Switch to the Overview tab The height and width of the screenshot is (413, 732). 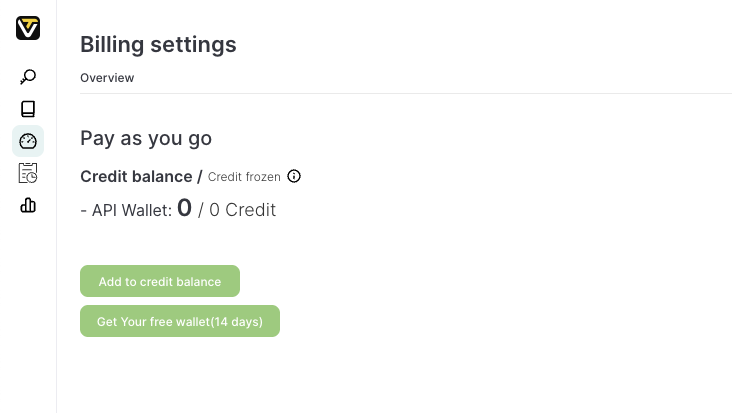[x=107, y=78]
